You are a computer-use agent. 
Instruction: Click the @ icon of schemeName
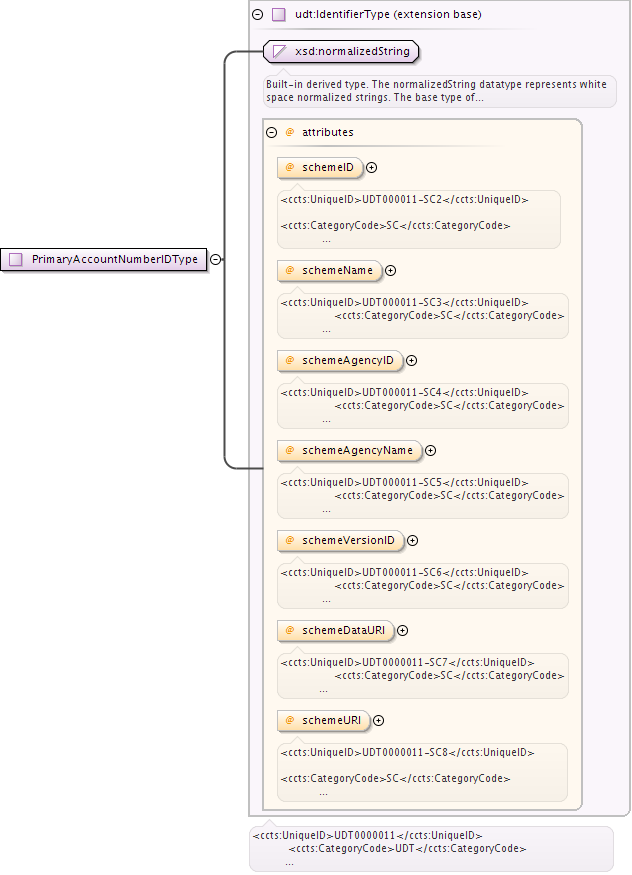click(290, 270)
